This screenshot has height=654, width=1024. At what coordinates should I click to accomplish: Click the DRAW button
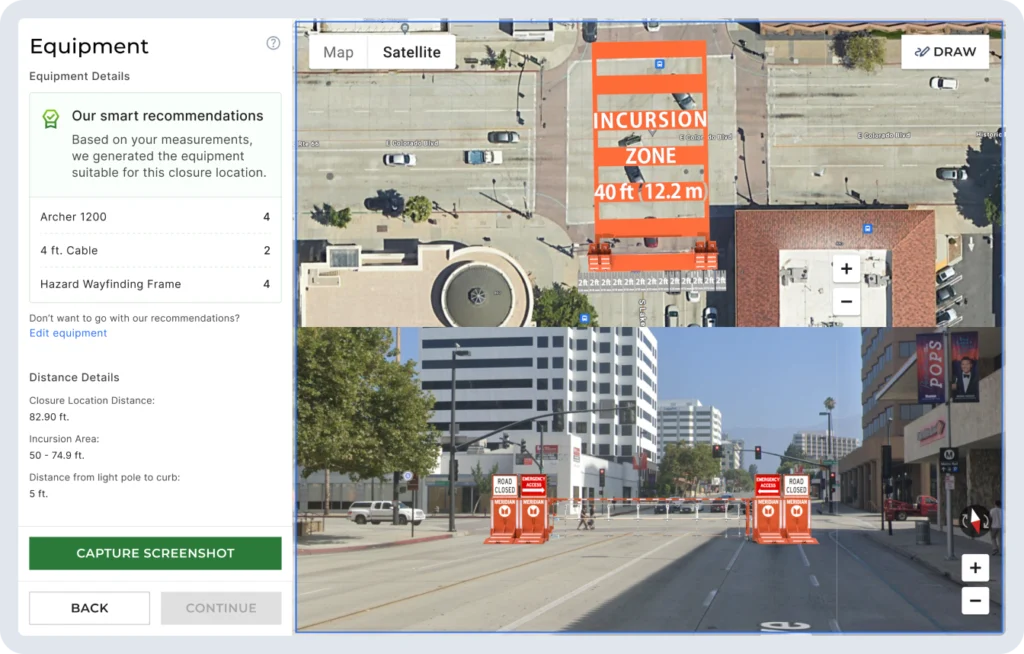(945, 52)
